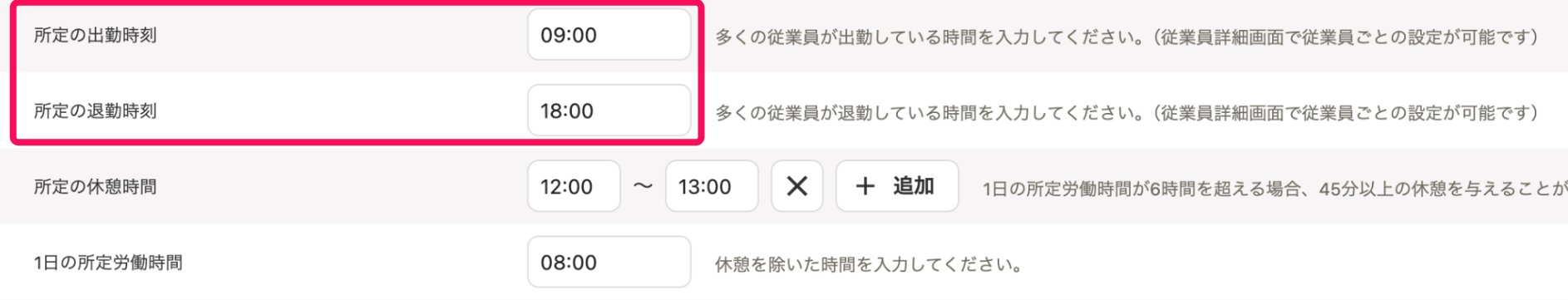
Task: Click the 休憩を除いた時間を入力してください hint
Action: click(869, 265)
